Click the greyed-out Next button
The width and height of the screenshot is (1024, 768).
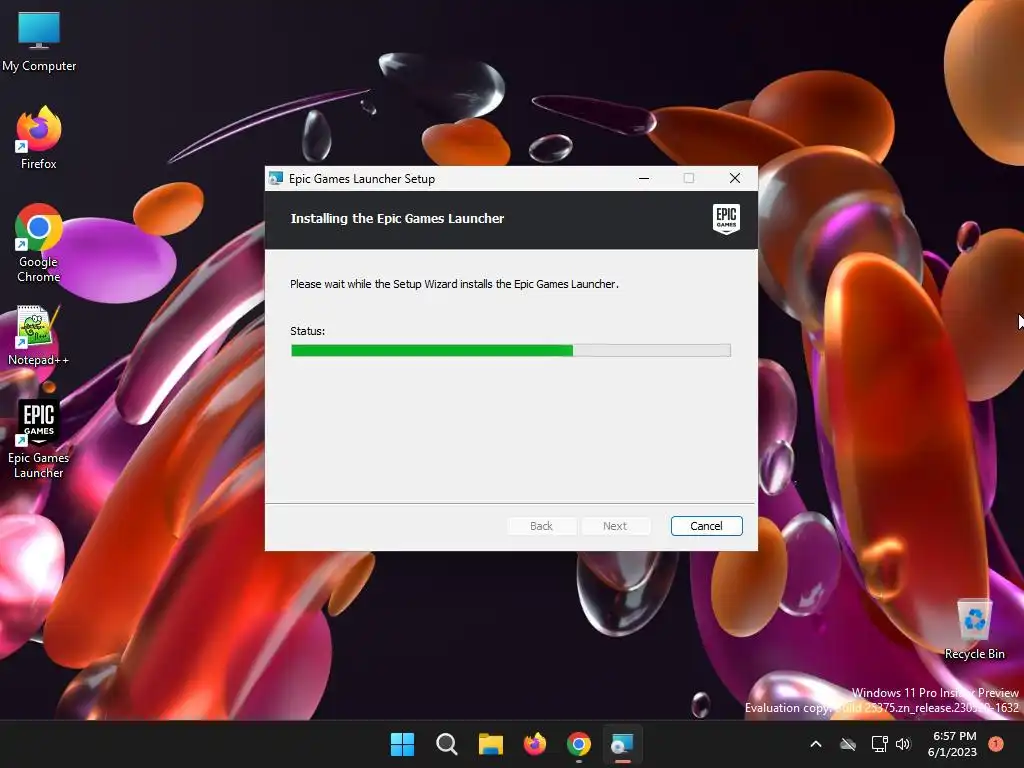pos(615,526)
